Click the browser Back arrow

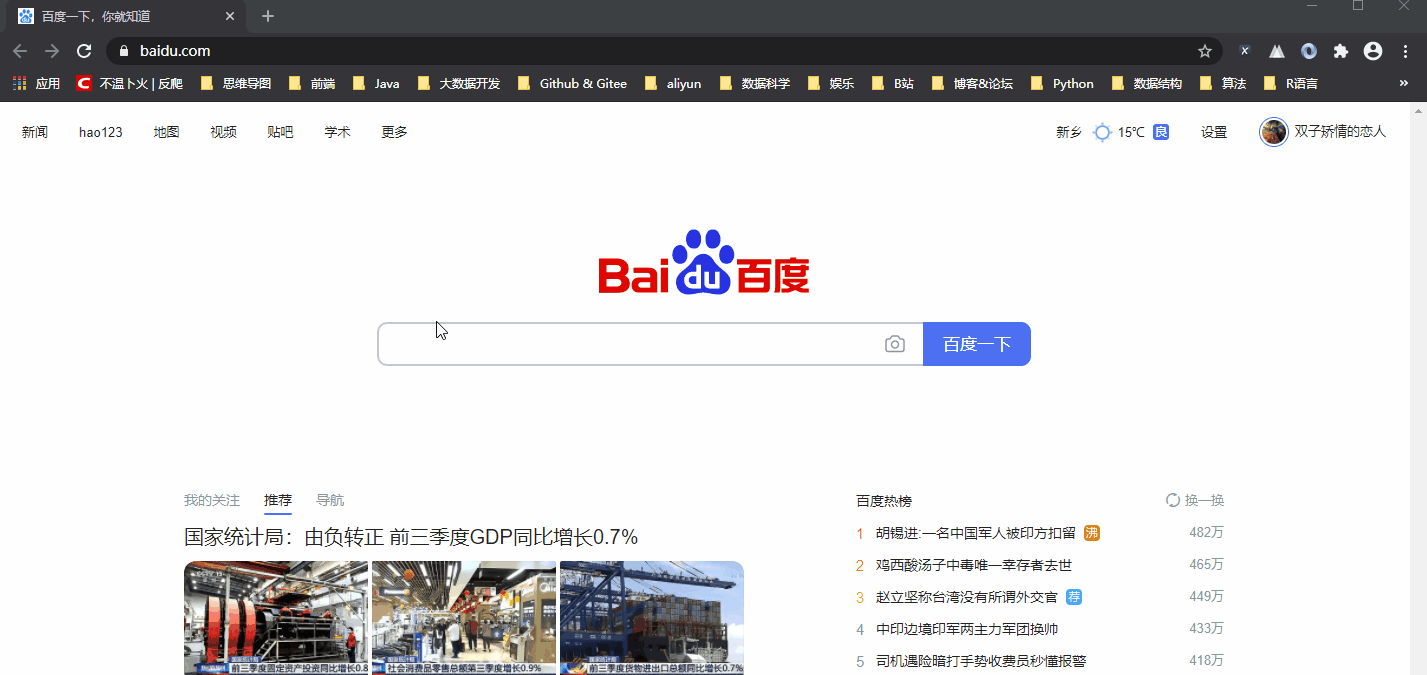pyautogui.click(x=20, y=51)
